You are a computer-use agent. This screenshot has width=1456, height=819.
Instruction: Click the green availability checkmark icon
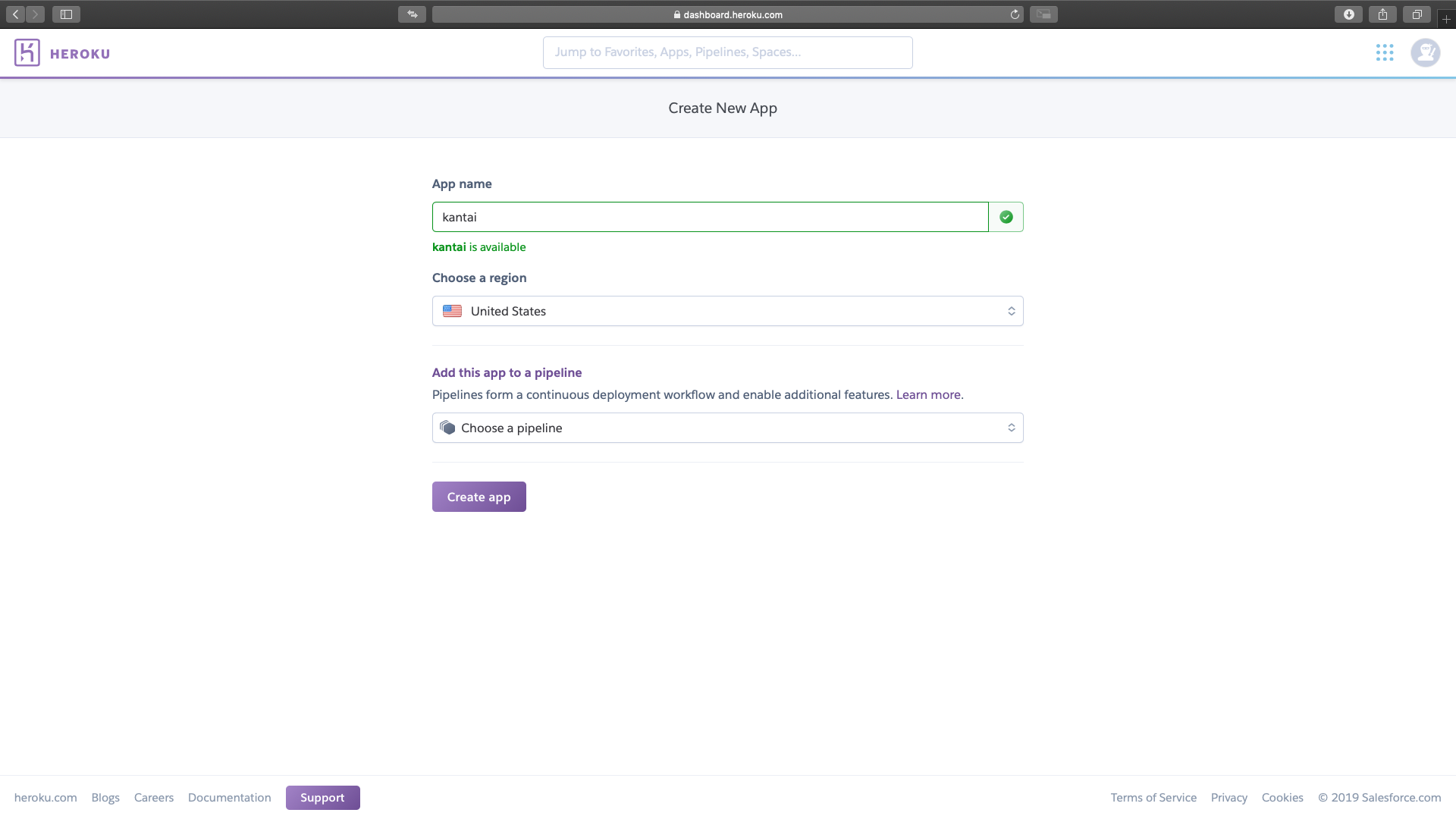coord(1006,217)
